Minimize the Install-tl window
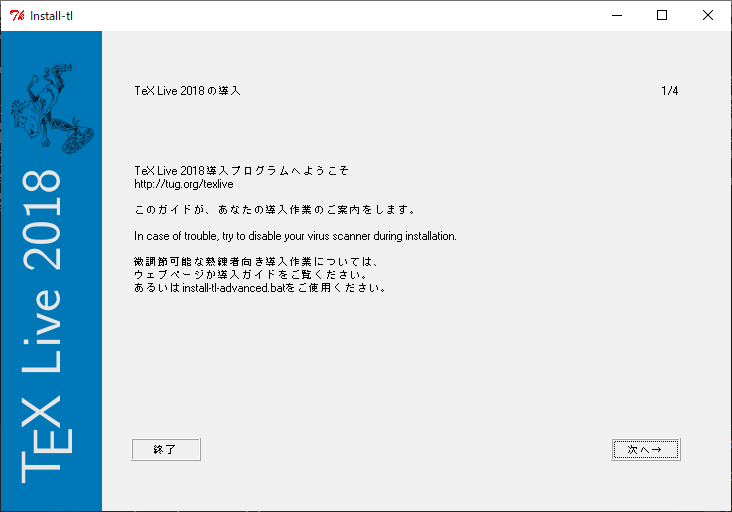732x512 pixels. (x=617, y=15)
